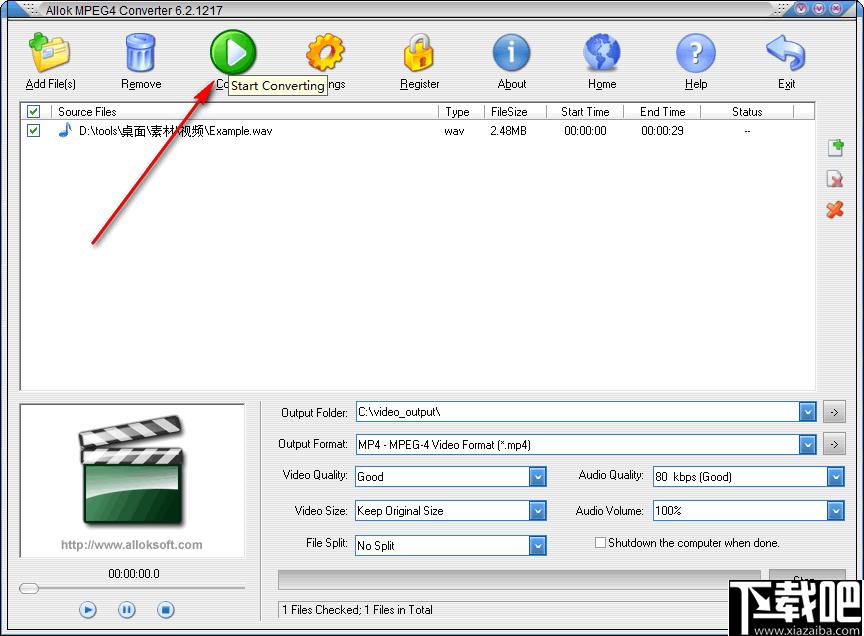Click the Status column header
Viewport: 864px width, 636px height.
coord(747,111)
